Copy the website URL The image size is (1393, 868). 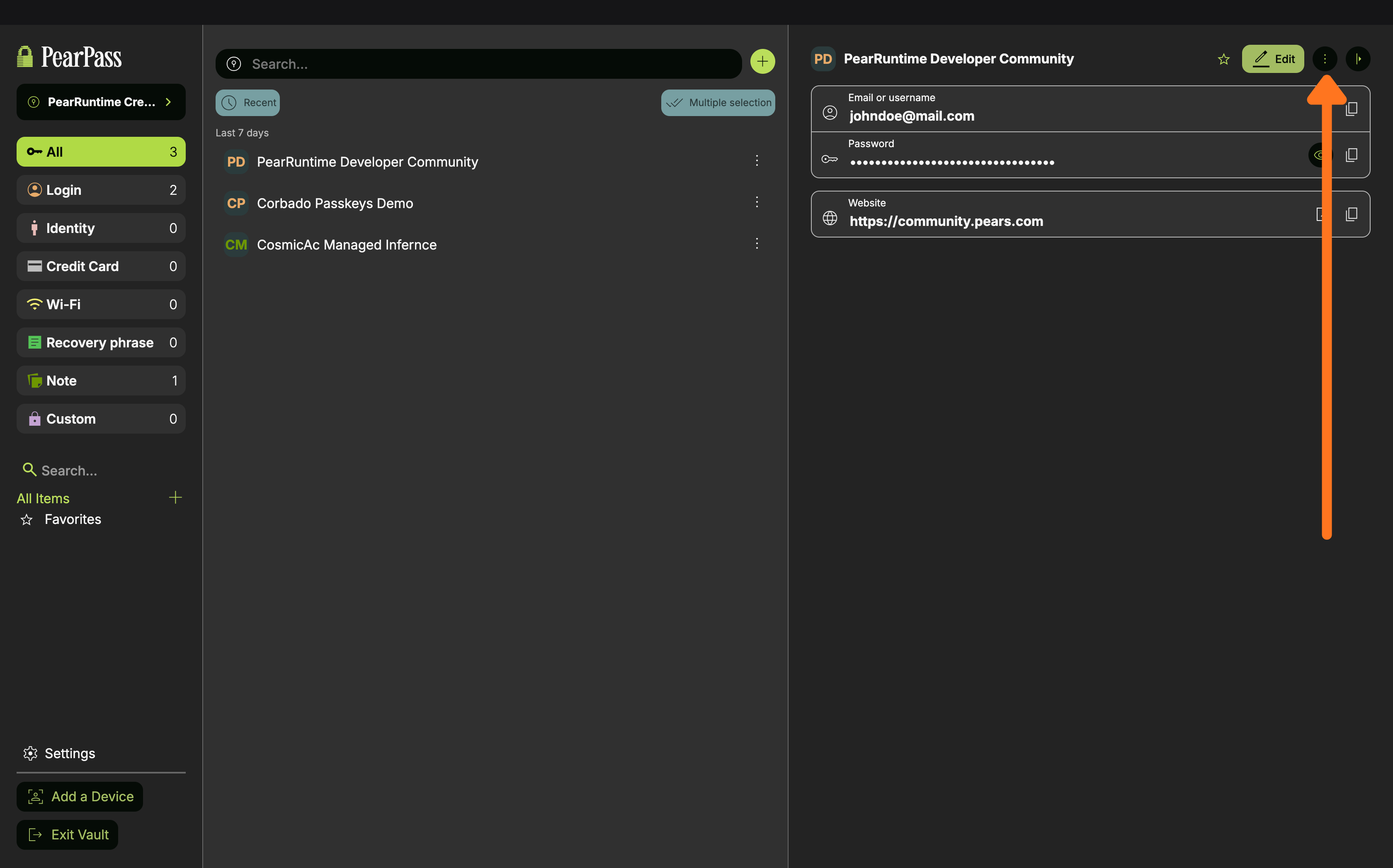[1351, 214]
